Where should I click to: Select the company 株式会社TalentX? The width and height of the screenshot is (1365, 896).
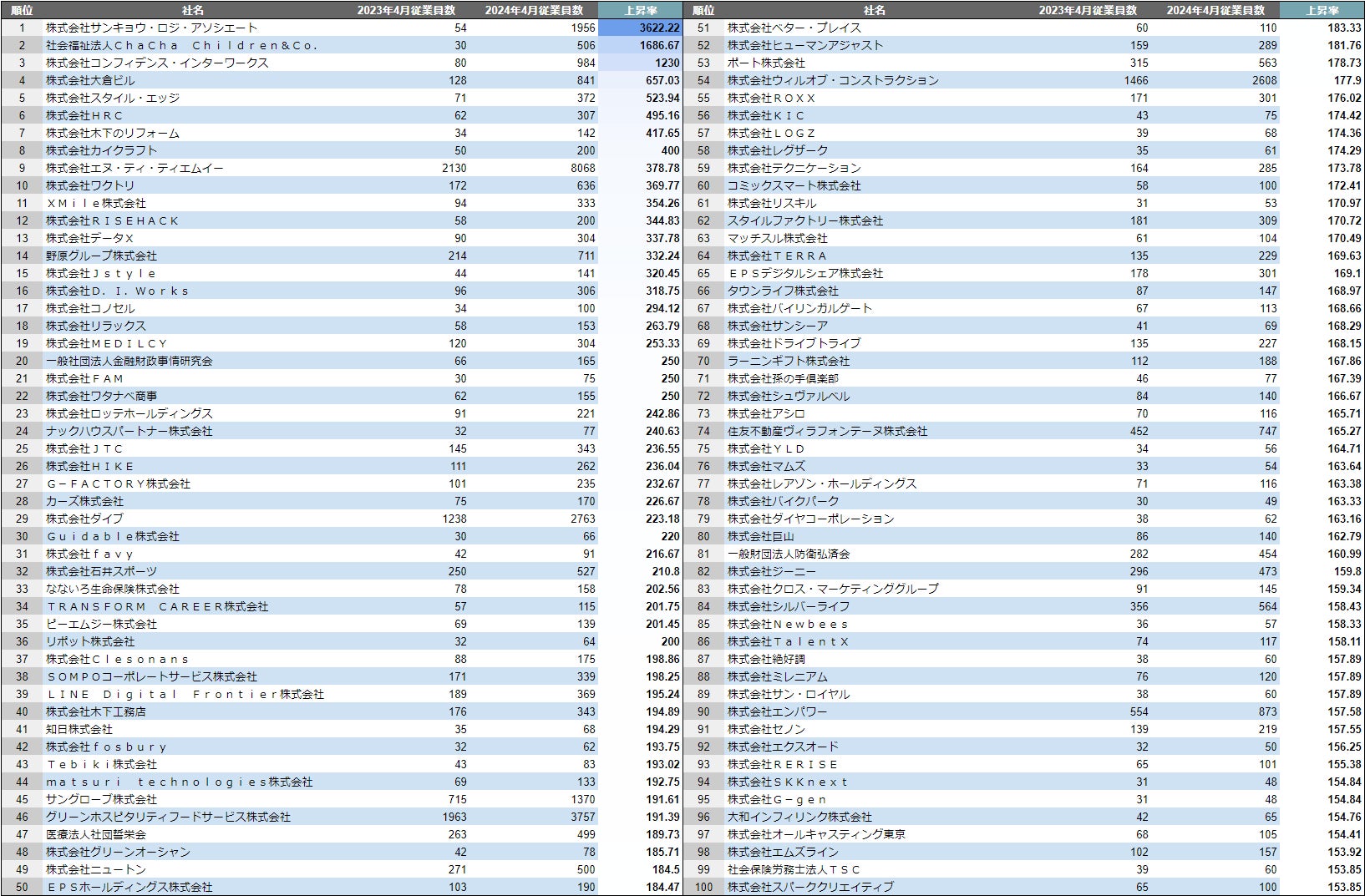pyautogui.click(x=789, y=641)
